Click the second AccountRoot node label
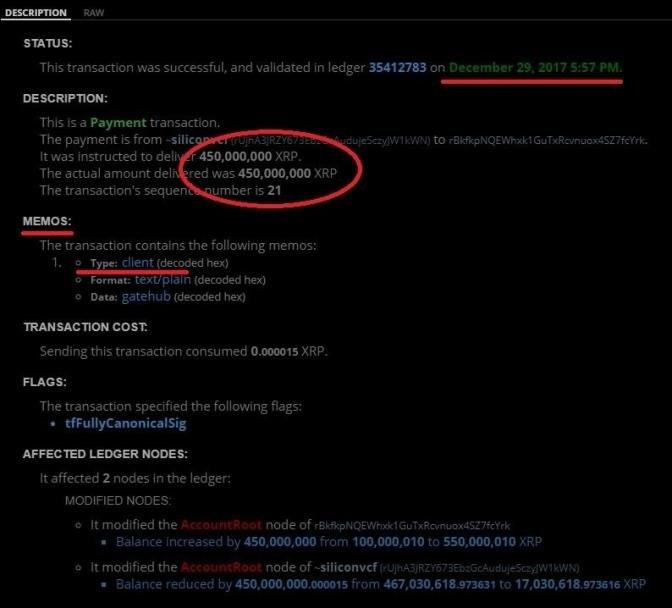 [x=221, y=567]
